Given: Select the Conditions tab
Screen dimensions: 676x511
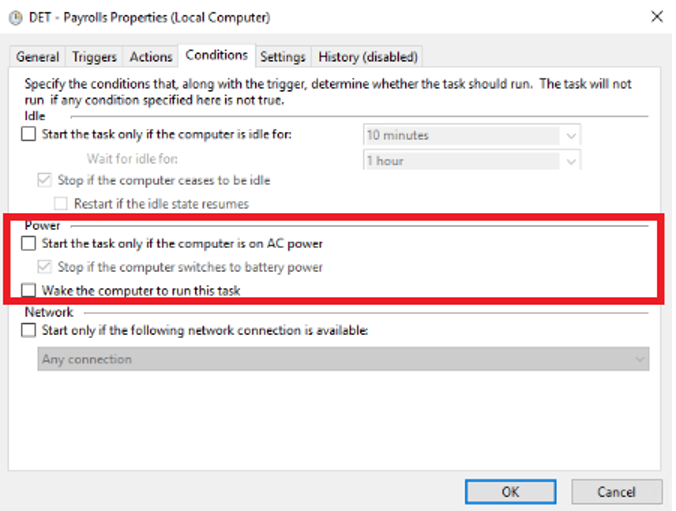Looking at the screenshot, I should click(217, 56).
